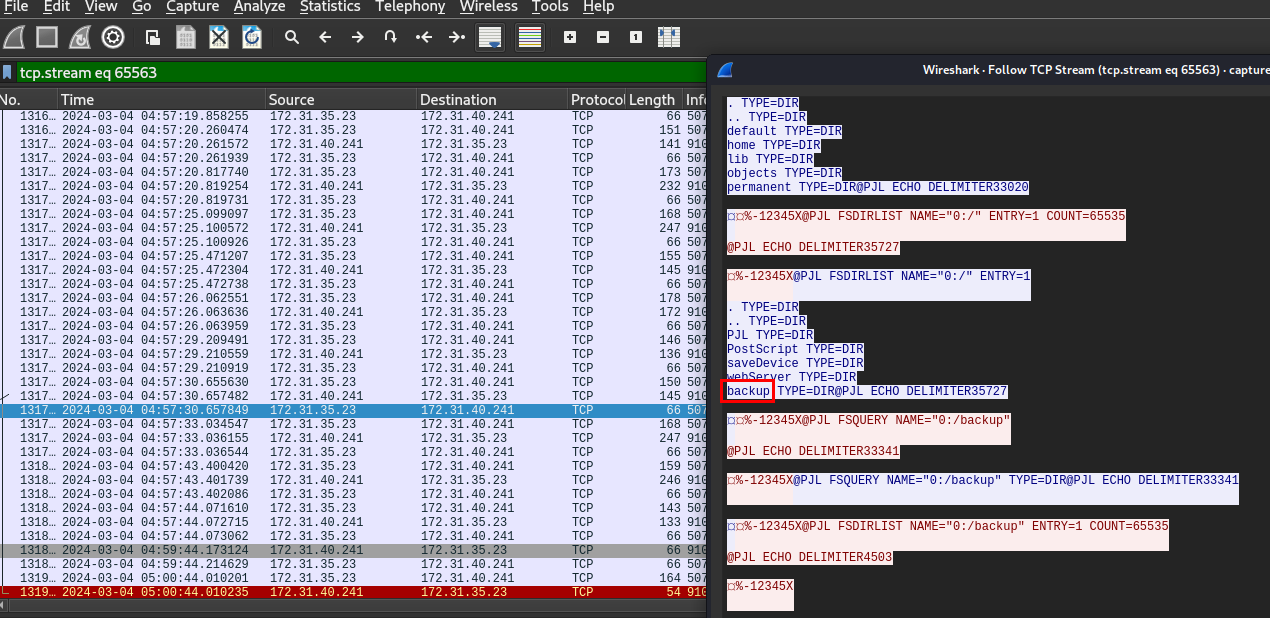Screen dimensions: 1270x618
Task: Close this capture file
Action: pos(219,37)
